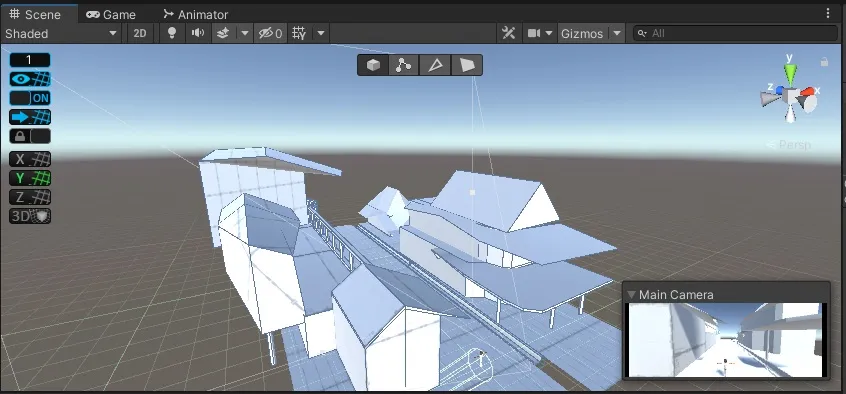Image resolution: width=846 pixels, height=394 pixels.
Task: Open the Animator tab
Action: pyautogui.click(x=195, y=15)
